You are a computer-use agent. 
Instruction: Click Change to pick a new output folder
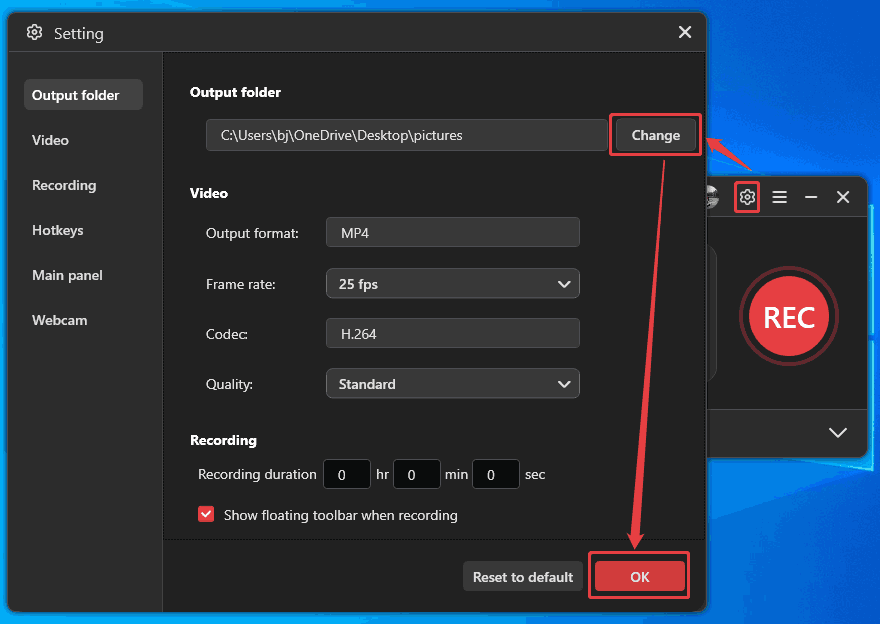(655, 135)
